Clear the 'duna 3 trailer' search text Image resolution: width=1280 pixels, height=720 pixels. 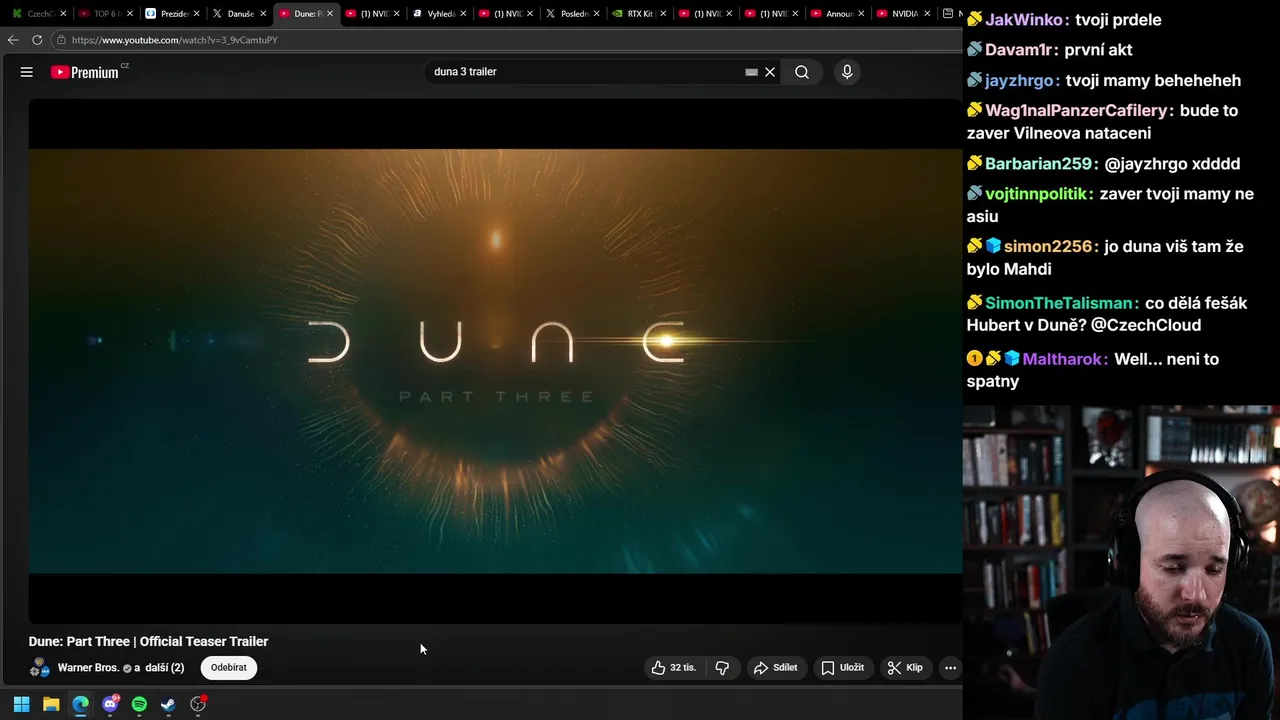(x=770, y=72)
